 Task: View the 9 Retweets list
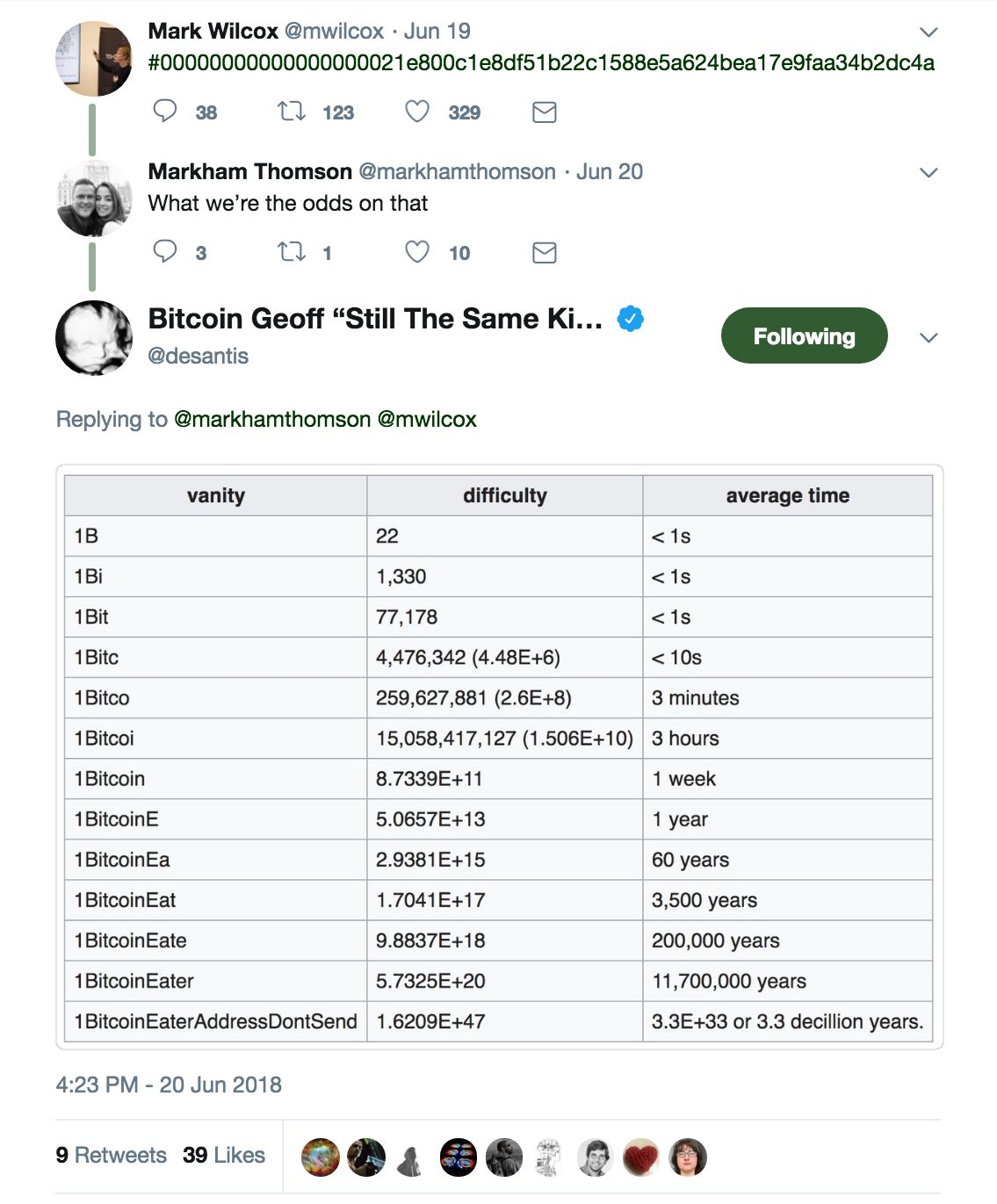pos(111,1155)
